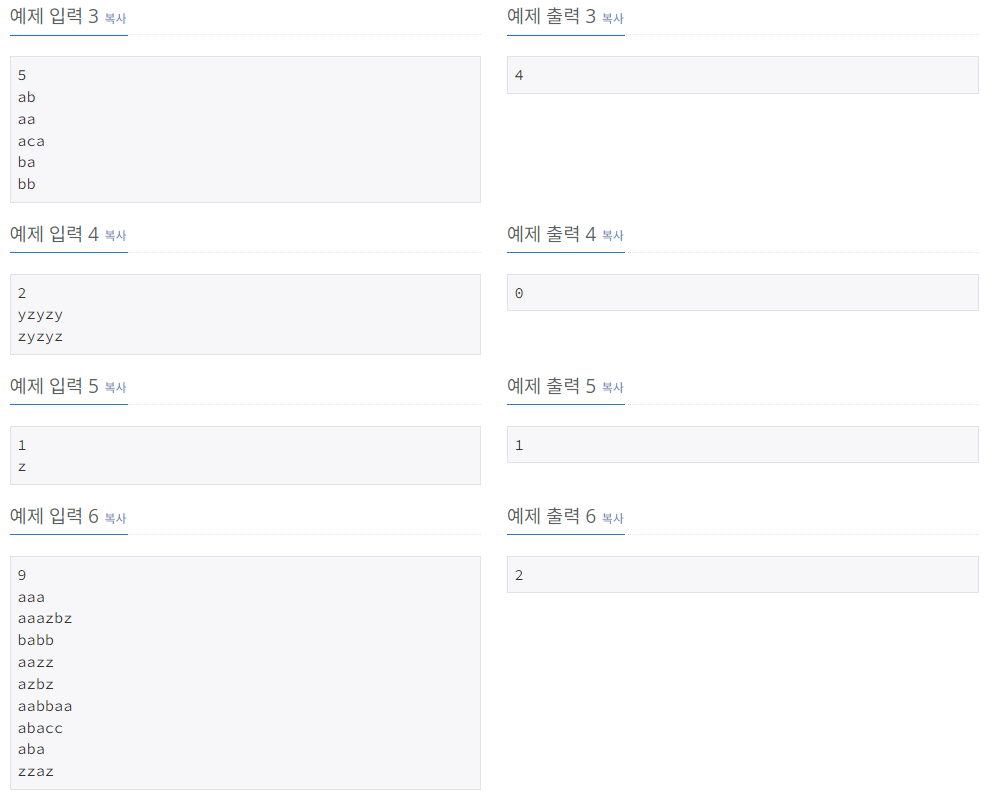
Task: Copy example input 5 via 복사 link
Action: pyautogui.click(x=115, y=387)
